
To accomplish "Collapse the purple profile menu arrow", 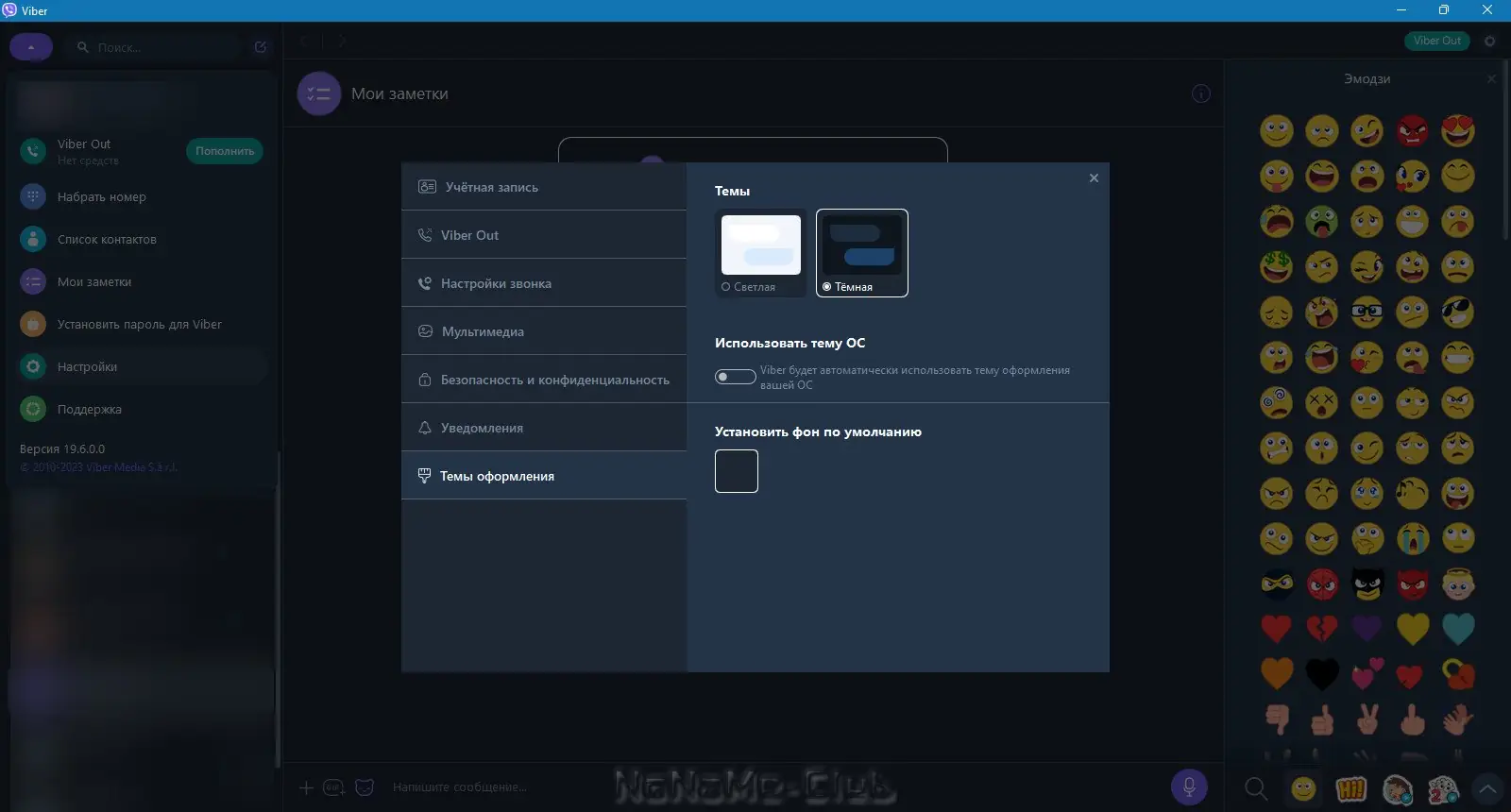I will click(31, 46).
